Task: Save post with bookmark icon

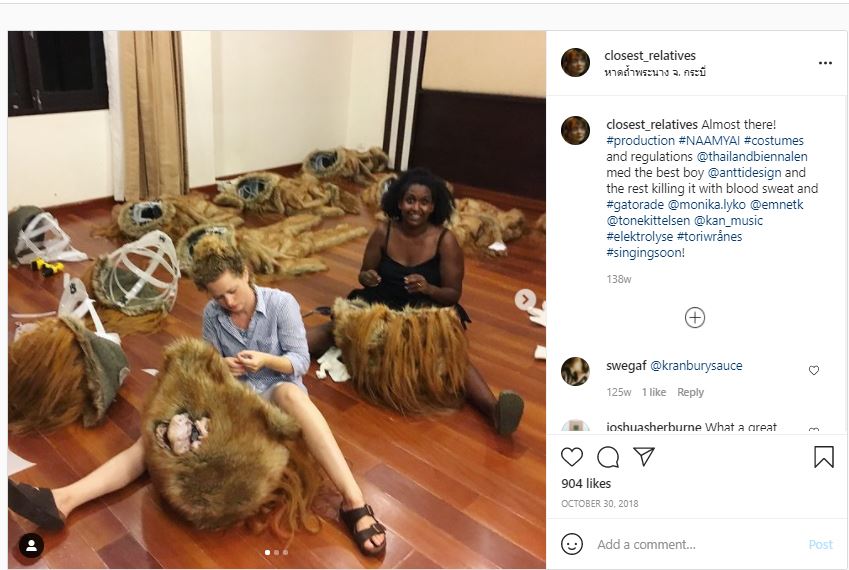Action: coord(823,457)
